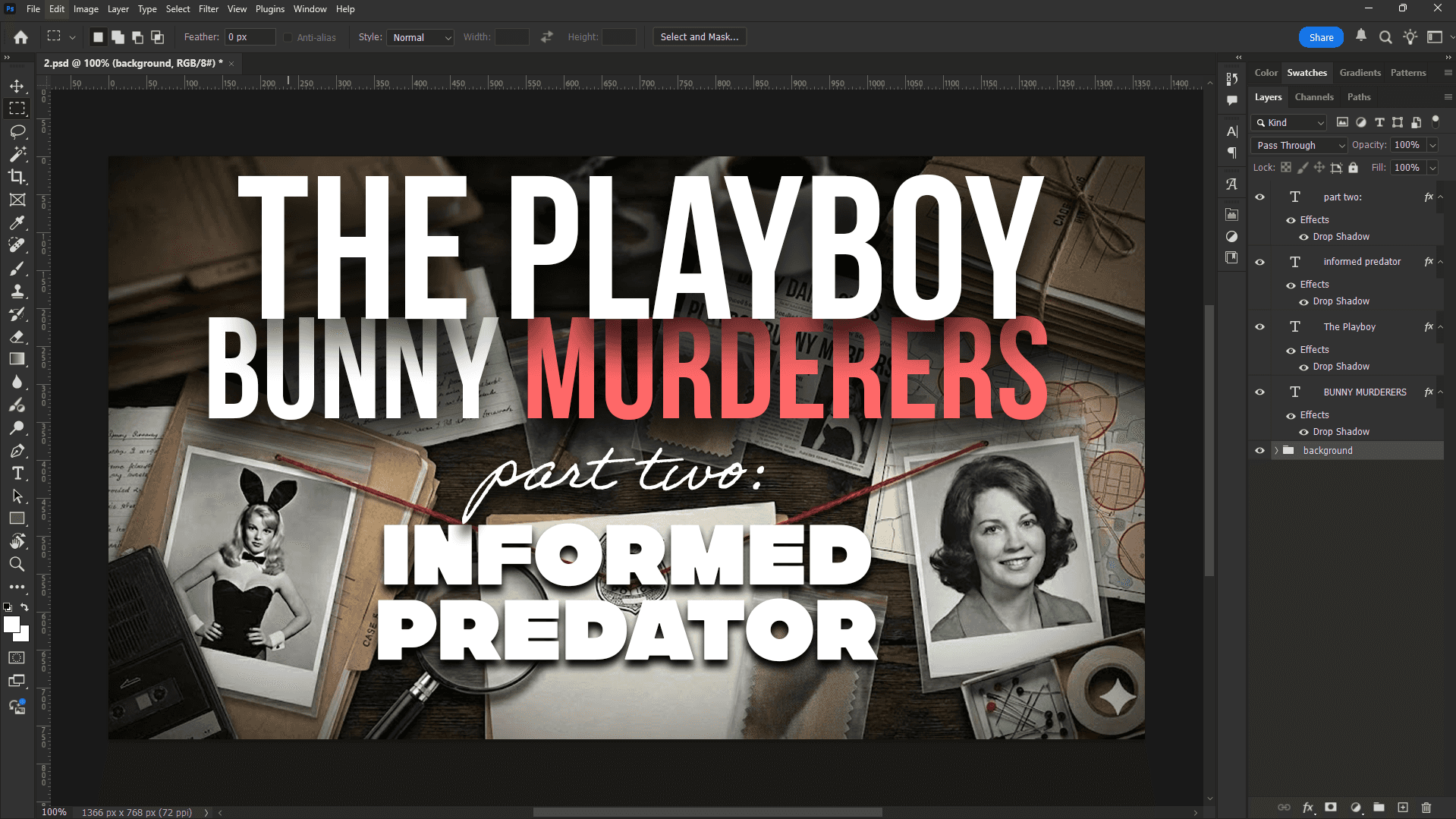Screen dimensions: 1456x819
Task: Switch to the Channels tab
Action: click(1313, 97)
